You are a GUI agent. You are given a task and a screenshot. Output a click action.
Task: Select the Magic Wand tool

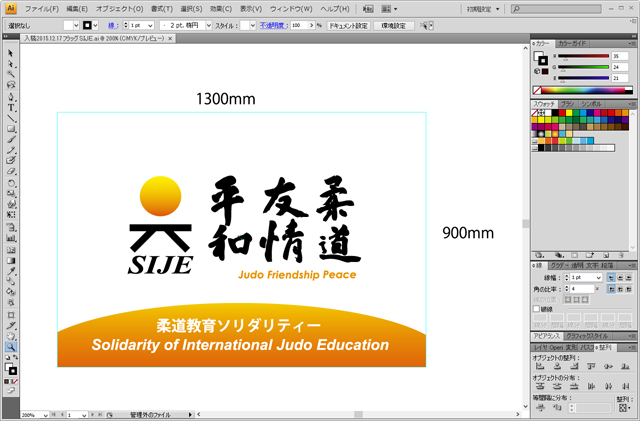[11, 74]
